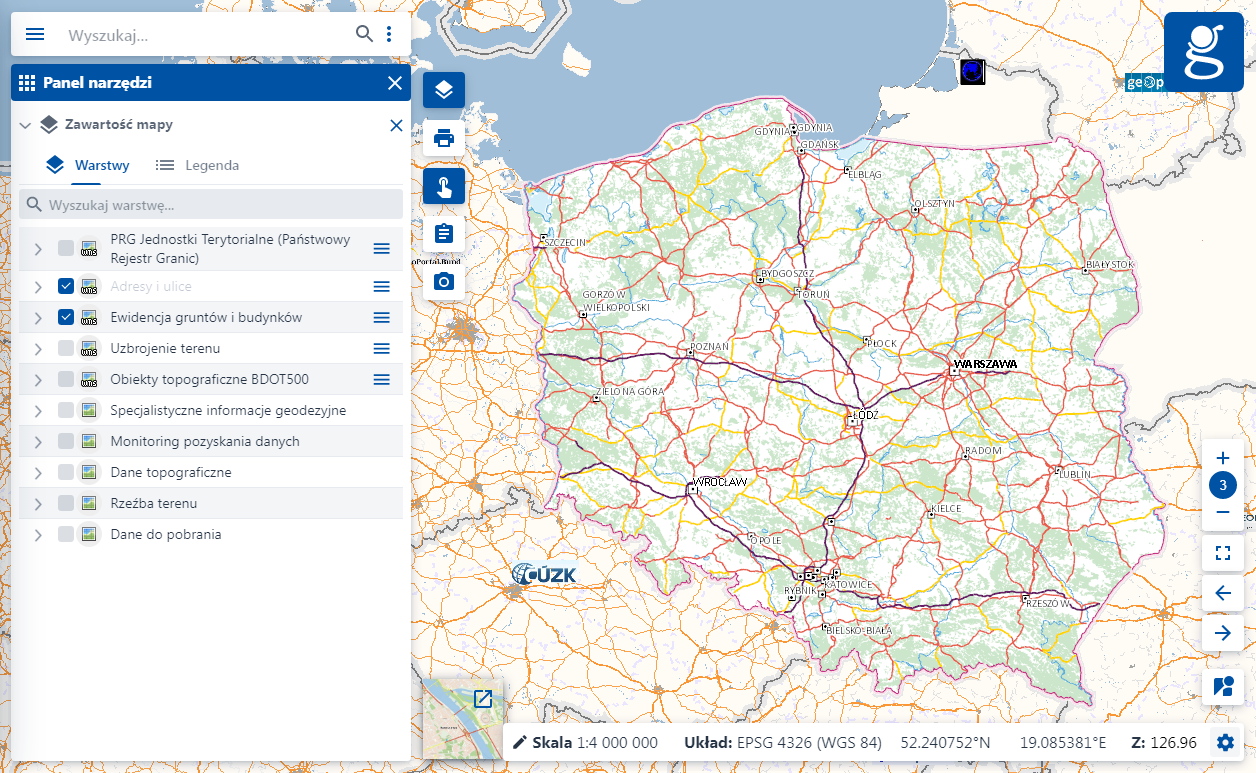Take a map snapshot with camera icon
Viewport: 1256px width, 773px height.
click(x=444, y=282)
